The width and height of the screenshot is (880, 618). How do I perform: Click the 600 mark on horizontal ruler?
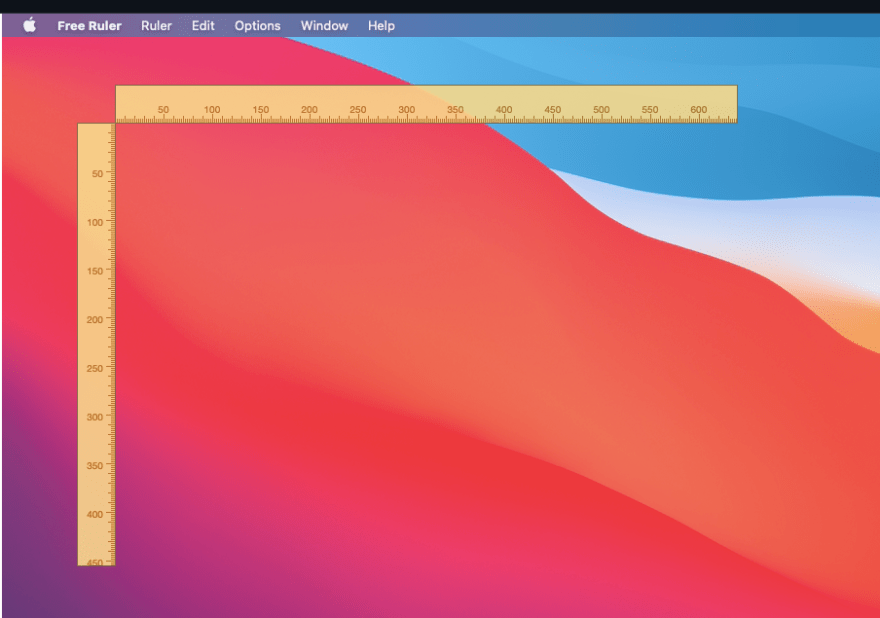click(698, 109)
